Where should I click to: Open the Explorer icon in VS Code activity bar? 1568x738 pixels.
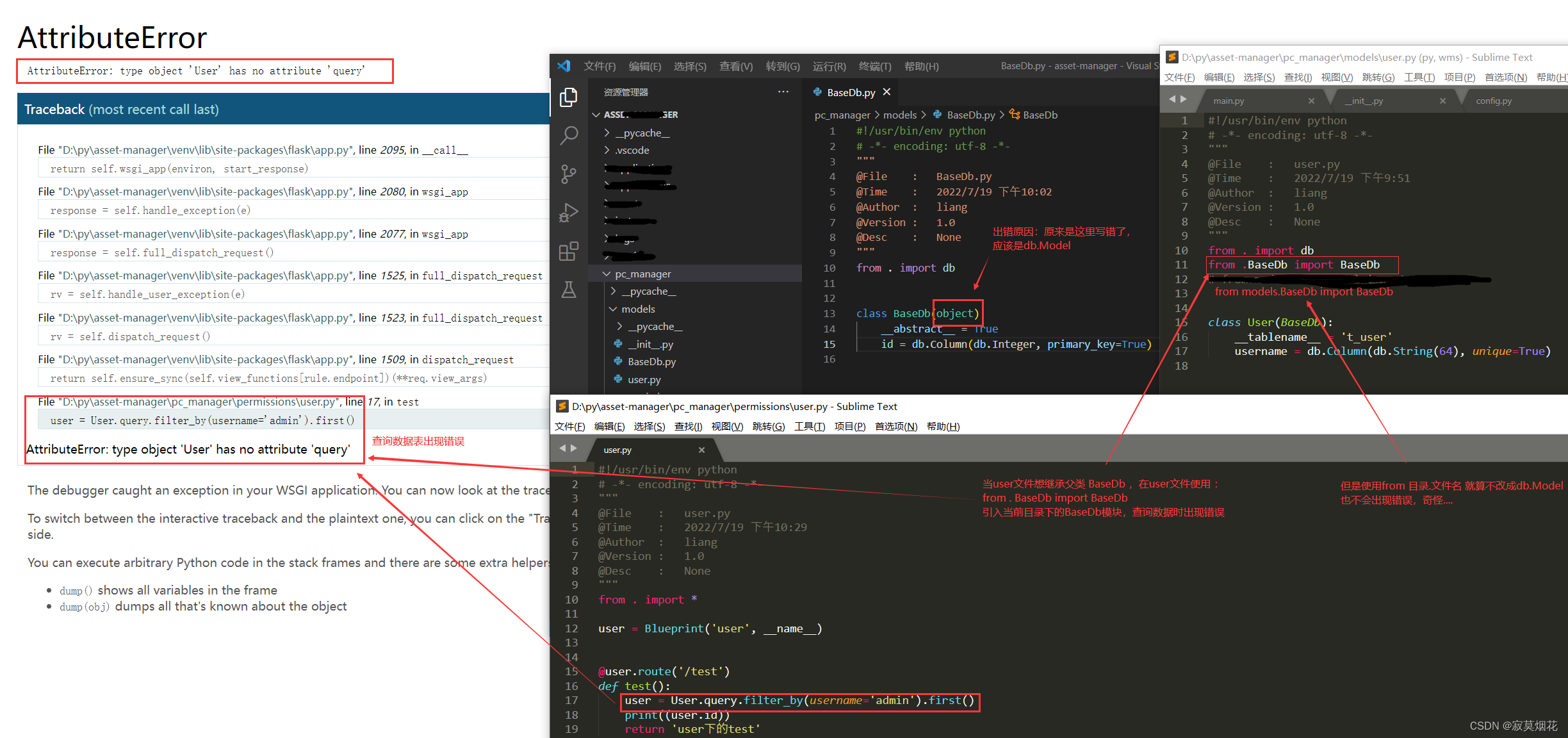click(568, 97)
